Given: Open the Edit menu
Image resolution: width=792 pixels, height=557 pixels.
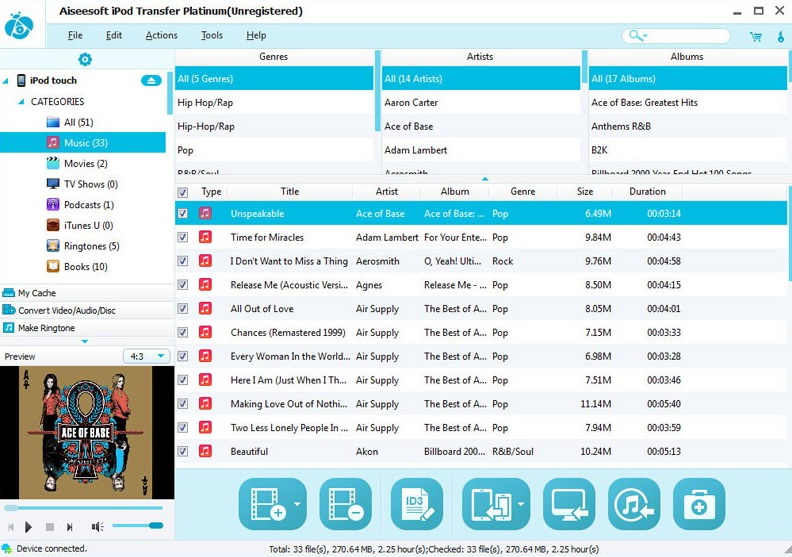Looking at the screenshot, I should [114, 35].
